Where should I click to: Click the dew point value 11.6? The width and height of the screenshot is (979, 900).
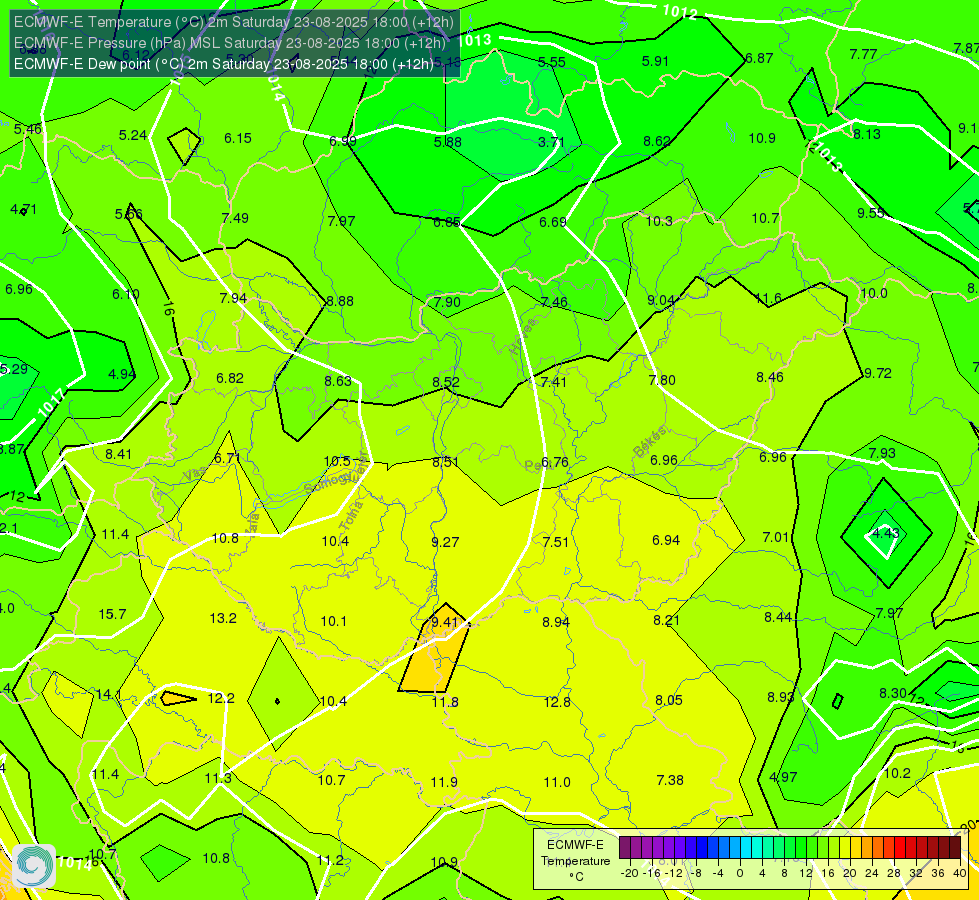tap(768, 299)
